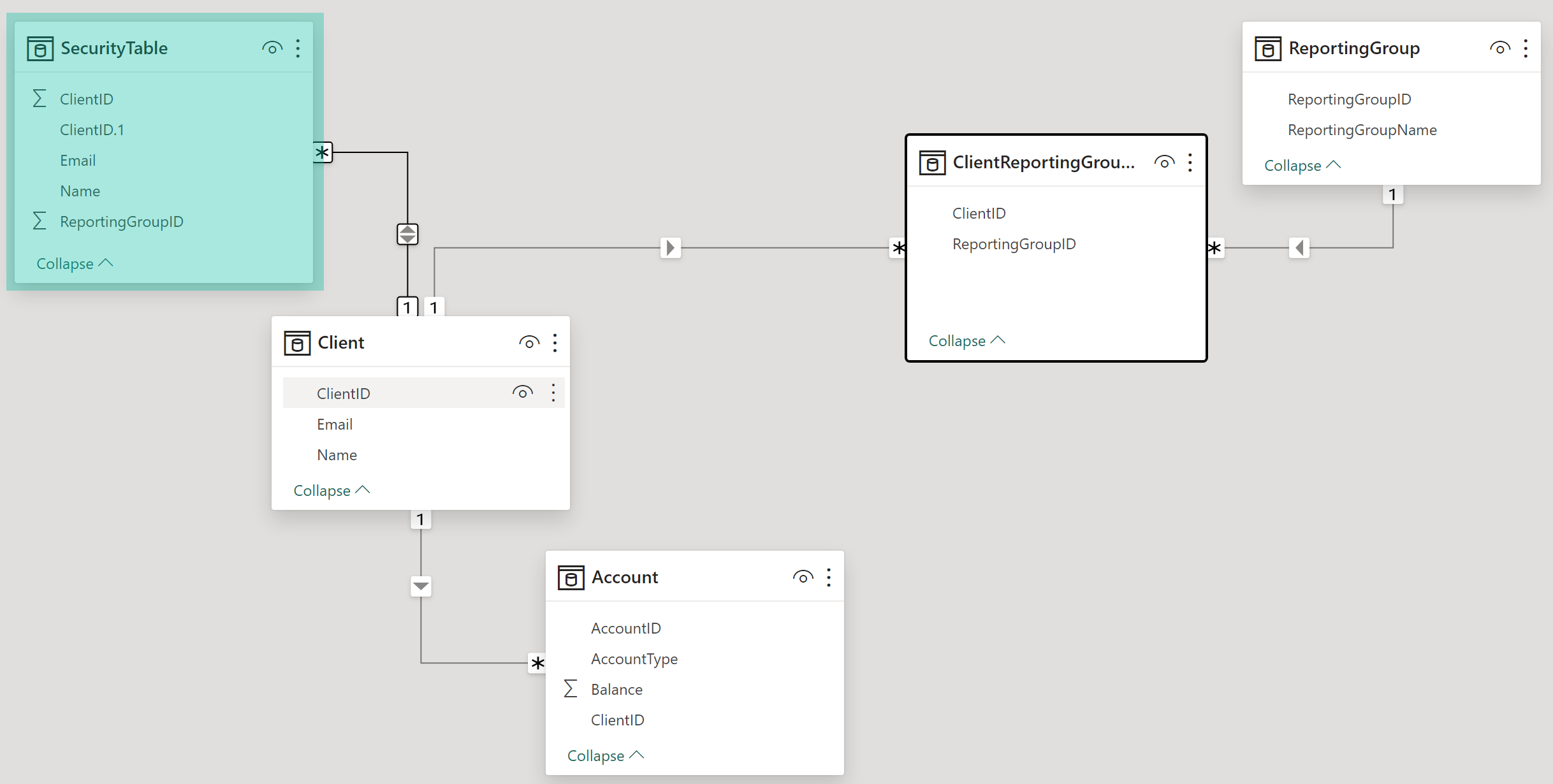Select filter direction arrow on Client-ClientReportingGroup relationship

point(671,247)
